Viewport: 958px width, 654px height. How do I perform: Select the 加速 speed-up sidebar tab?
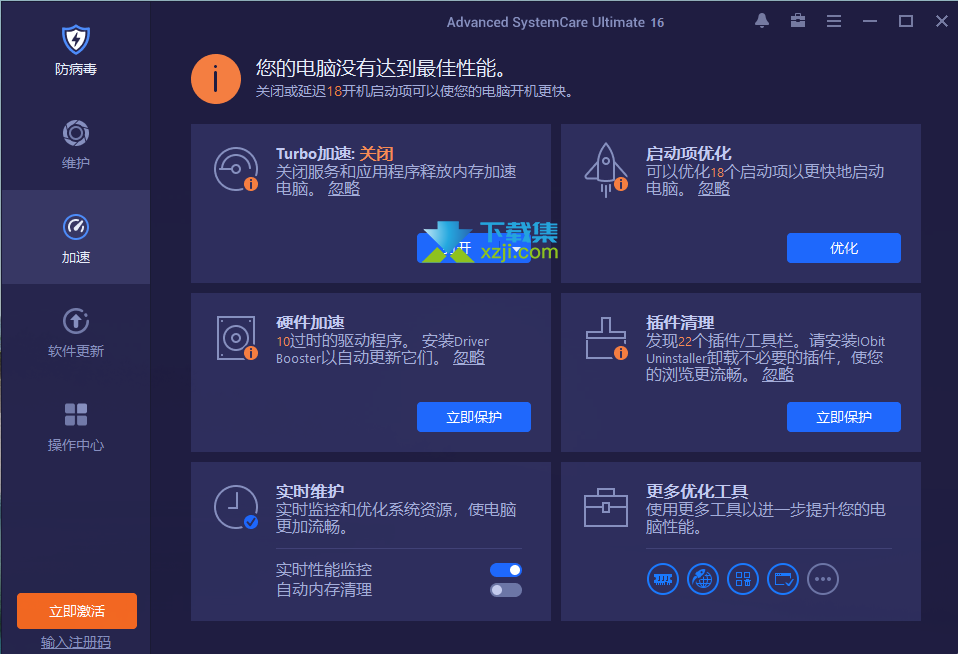(x=76, y=237)
